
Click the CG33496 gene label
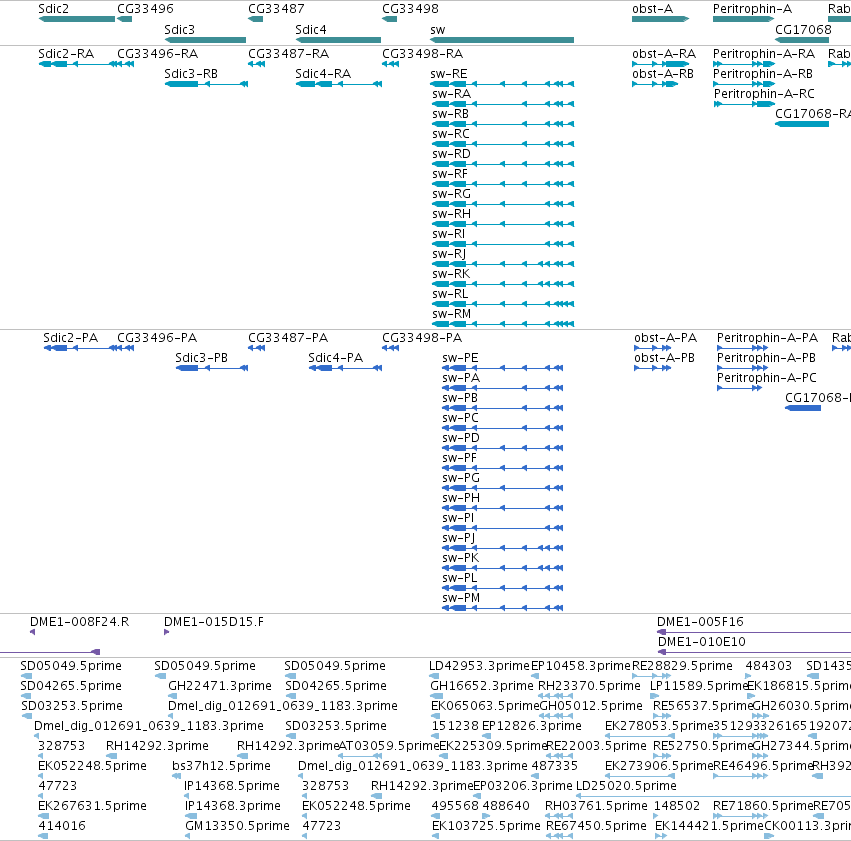pos(145,9)
